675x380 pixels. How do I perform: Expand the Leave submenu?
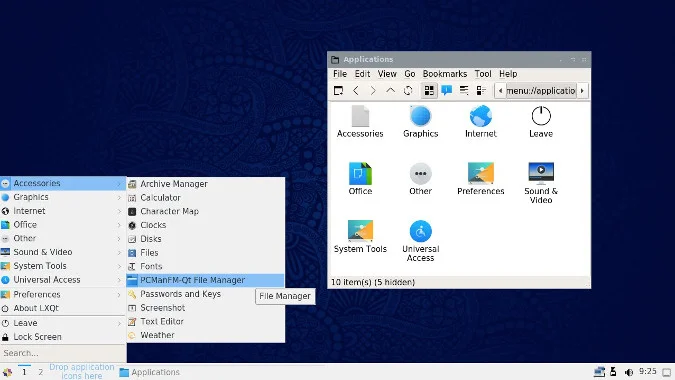[x=62, y=323]
